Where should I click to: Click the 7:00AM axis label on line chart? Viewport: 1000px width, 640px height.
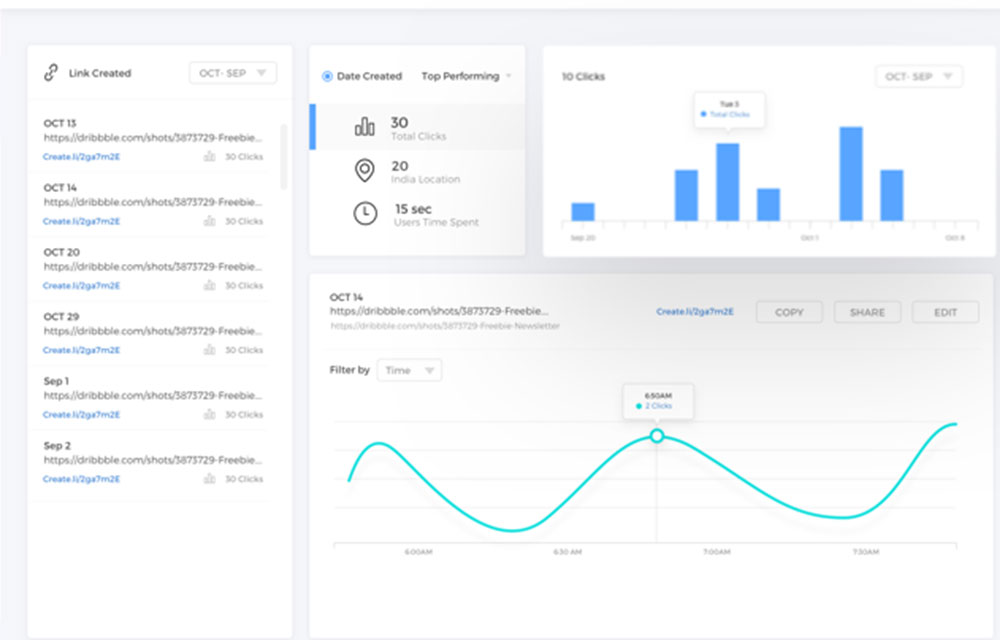[717, 551]
